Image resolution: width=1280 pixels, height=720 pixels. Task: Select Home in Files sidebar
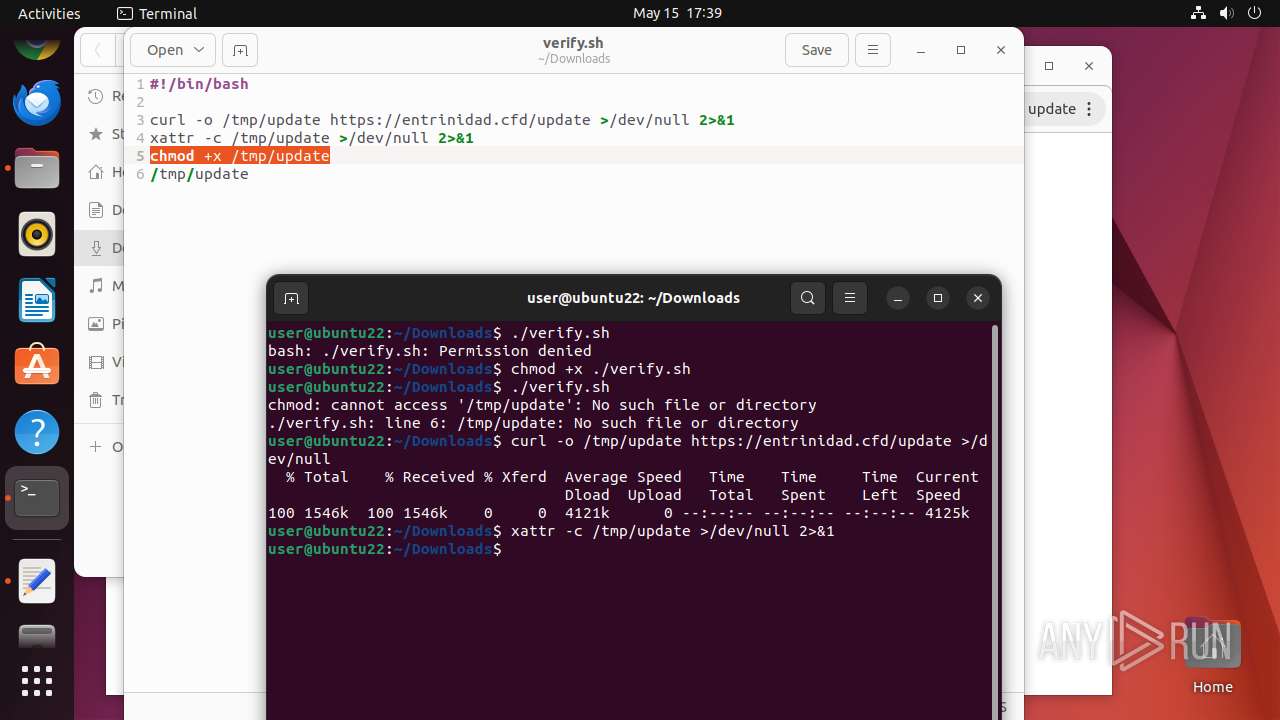100,172
